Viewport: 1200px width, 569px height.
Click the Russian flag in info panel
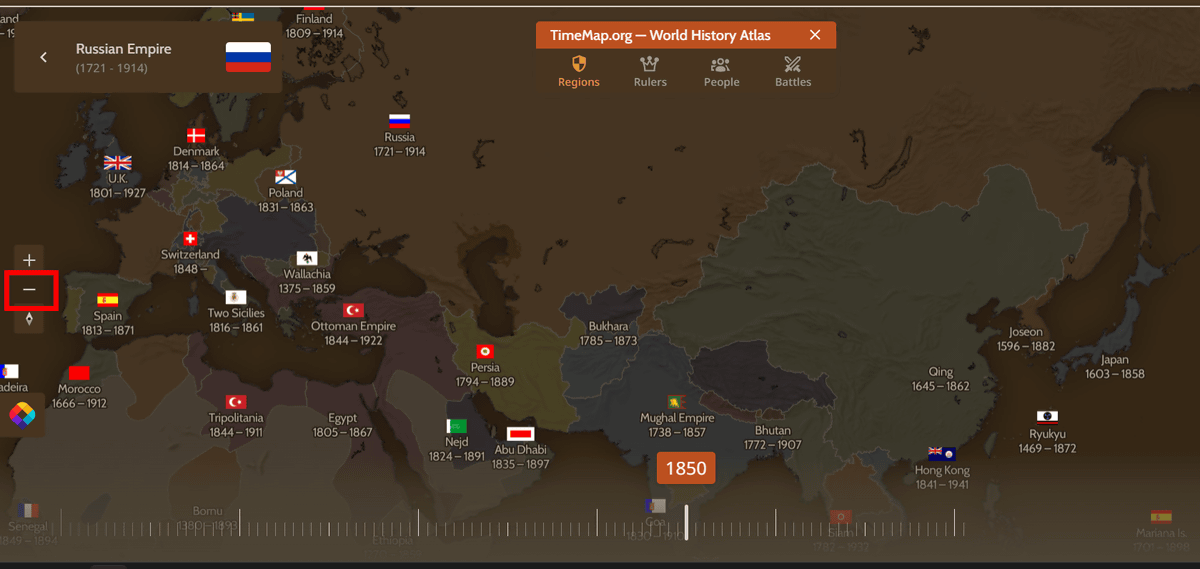pyautogui.click(x=248, y=57)
